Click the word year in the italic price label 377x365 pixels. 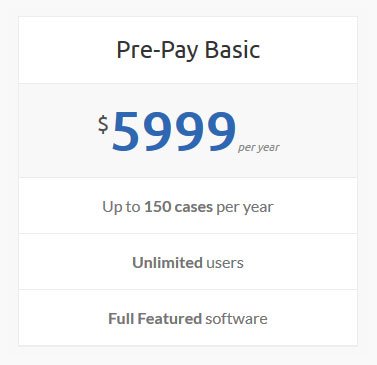pyautogui.click(x=269, y=148)
